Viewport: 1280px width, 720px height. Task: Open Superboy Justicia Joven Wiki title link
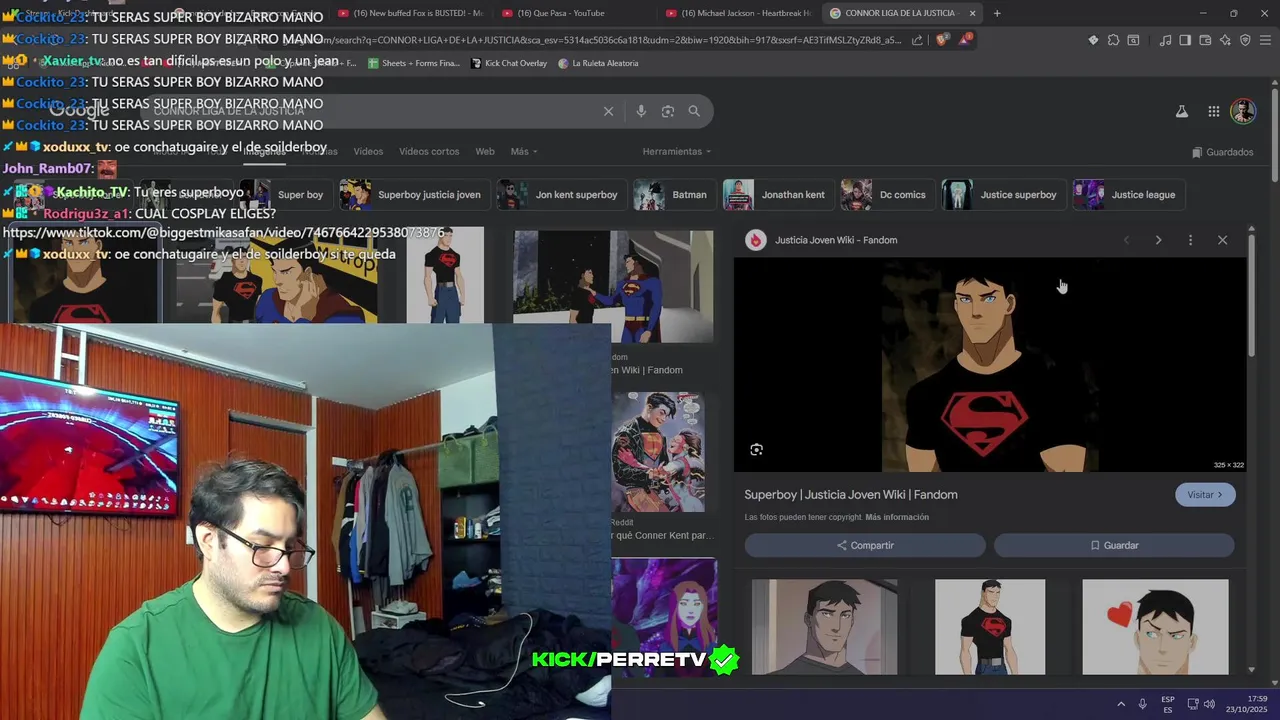click(x=851, y=495)
